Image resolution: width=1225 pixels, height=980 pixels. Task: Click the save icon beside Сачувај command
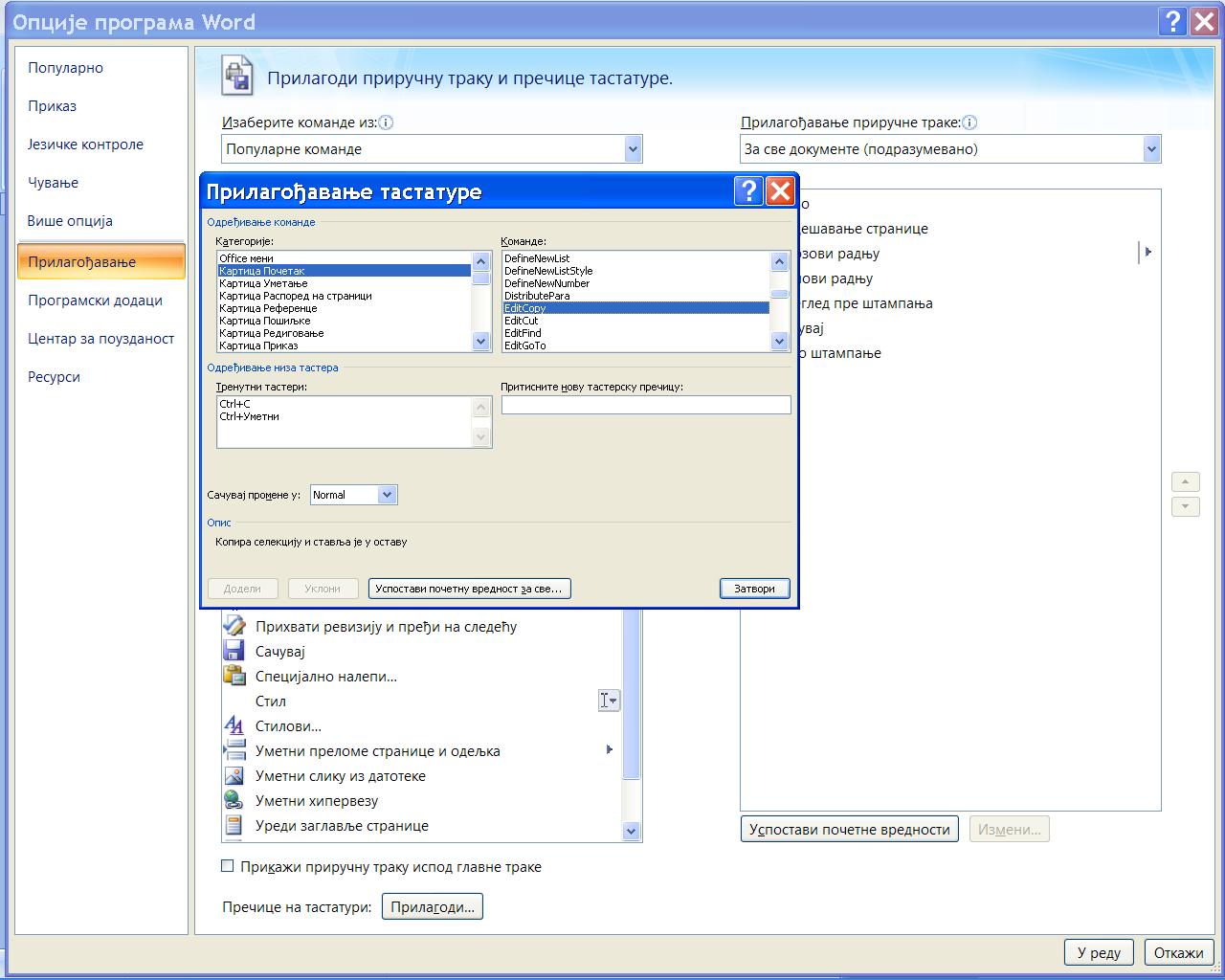234,651
